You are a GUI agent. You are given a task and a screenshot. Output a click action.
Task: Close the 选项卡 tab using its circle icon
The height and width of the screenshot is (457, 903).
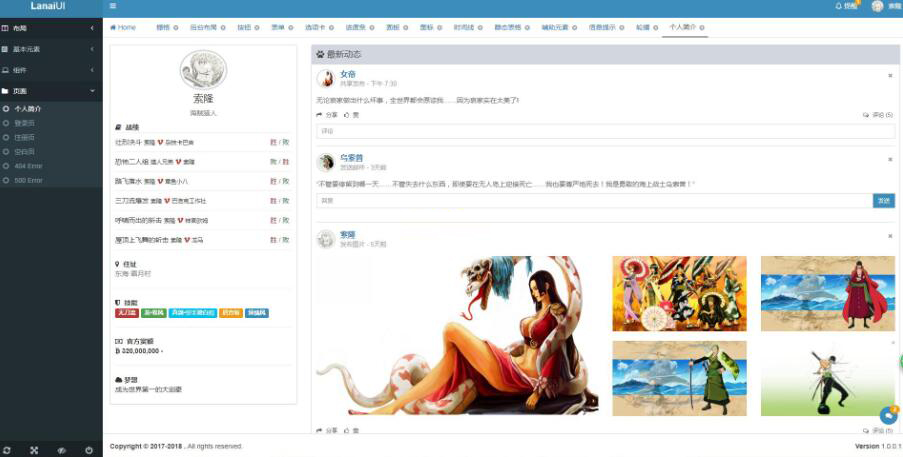[x=331, y=28]
